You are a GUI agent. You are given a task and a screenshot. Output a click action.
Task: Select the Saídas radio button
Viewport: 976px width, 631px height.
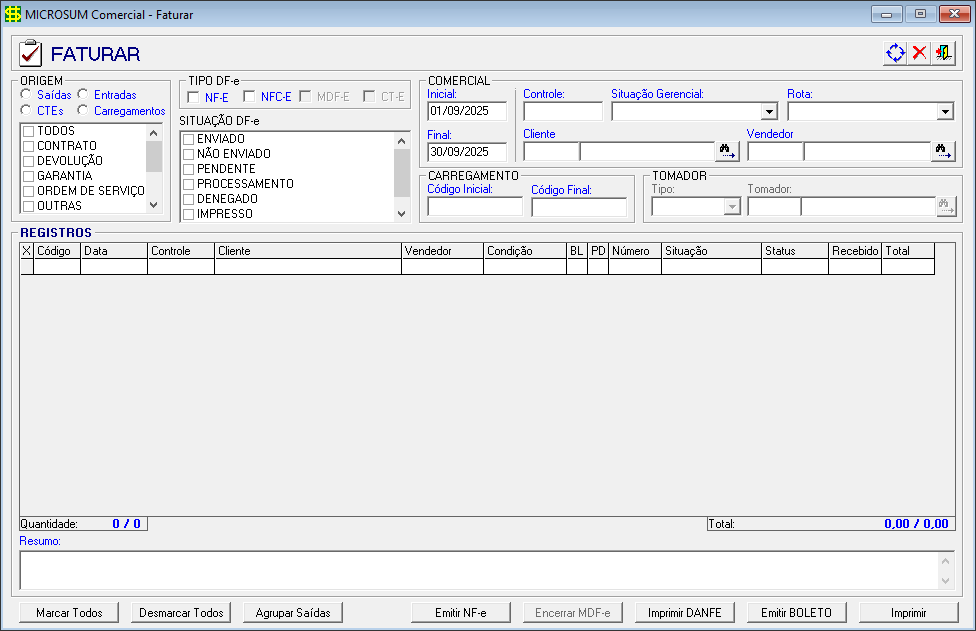pyautogui.click(x=26, y=95)
